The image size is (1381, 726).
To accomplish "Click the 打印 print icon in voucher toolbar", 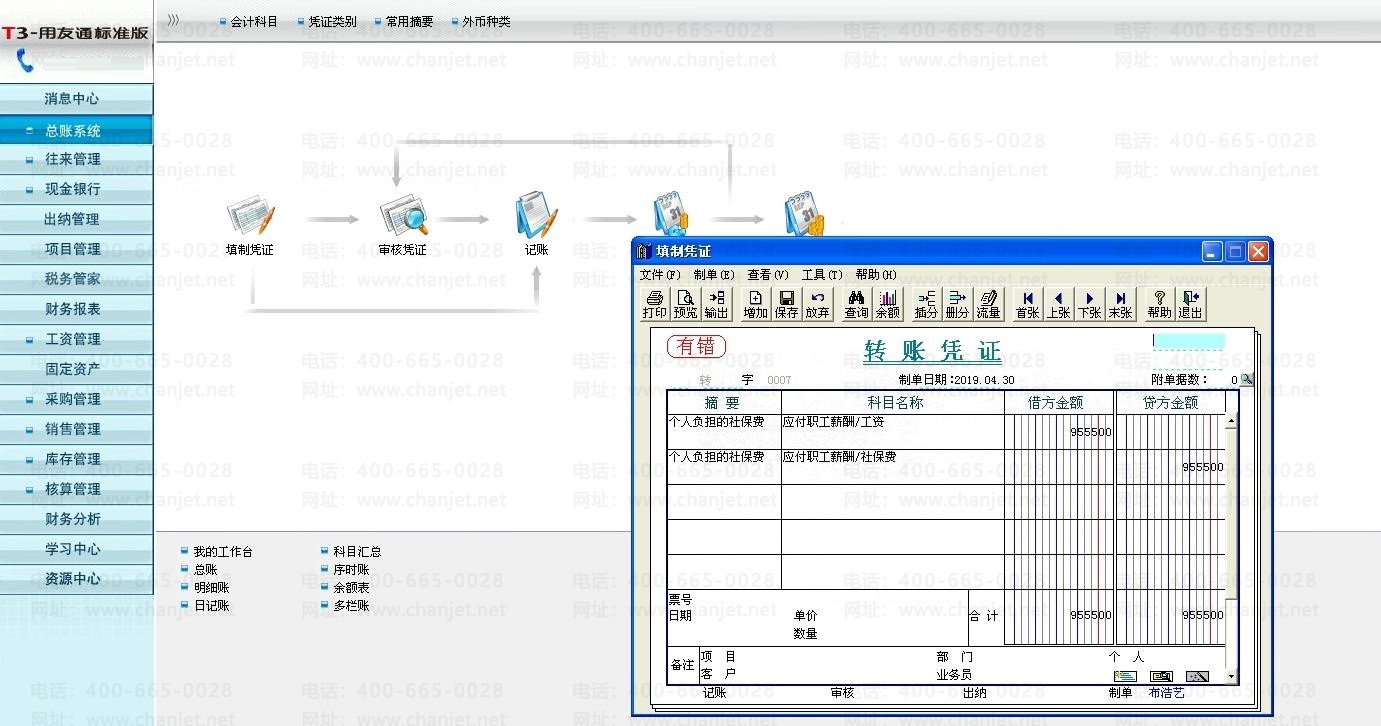I will pyautogui.click(x=654, y=304).
